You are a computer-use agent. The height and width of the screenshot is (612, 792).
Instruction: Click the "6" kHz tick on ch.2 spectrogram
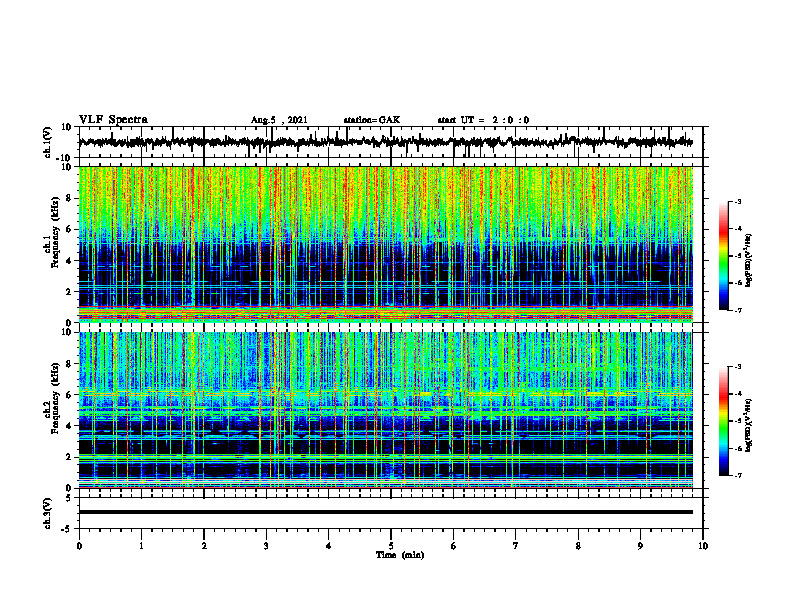(69, 395)
